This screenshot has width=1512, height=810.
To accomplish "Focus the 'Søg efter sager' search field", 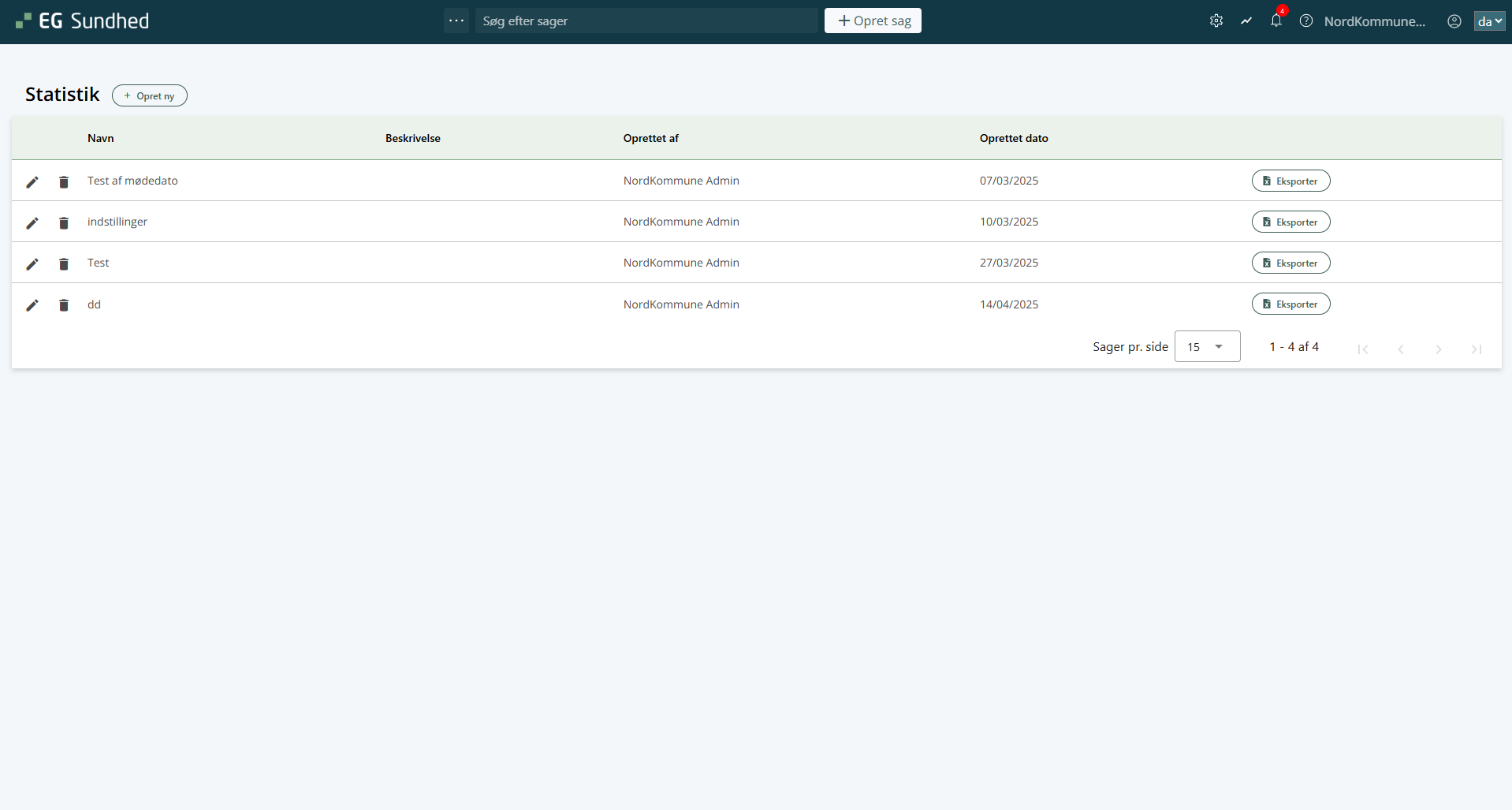I will [646, 21].
